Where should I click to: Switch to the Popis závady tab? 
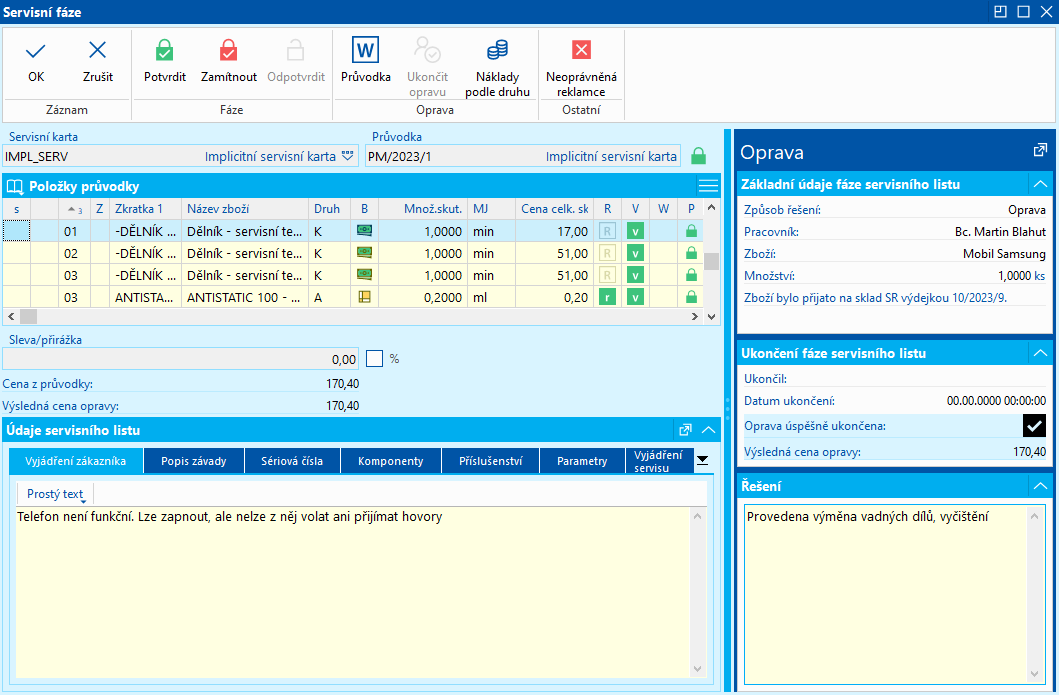pos(194,461)
